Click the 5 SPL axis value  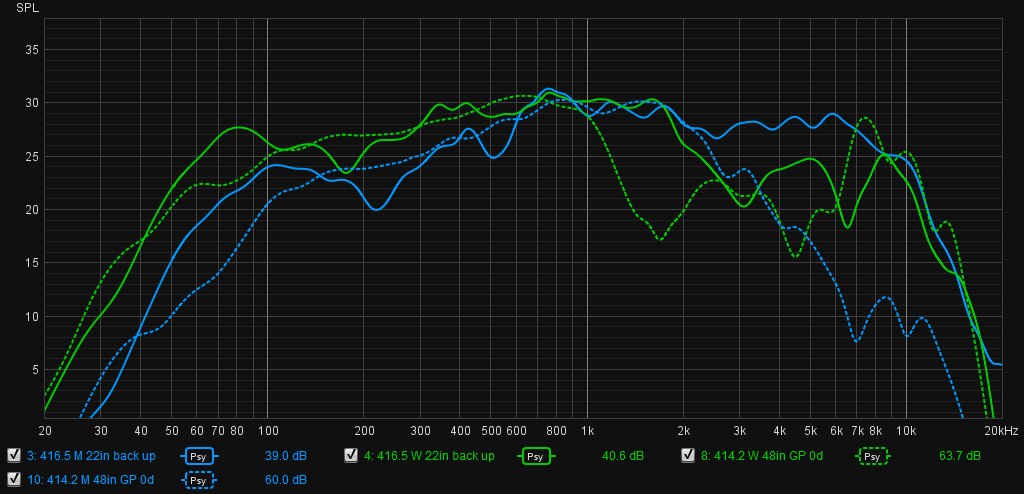(35, 370)
